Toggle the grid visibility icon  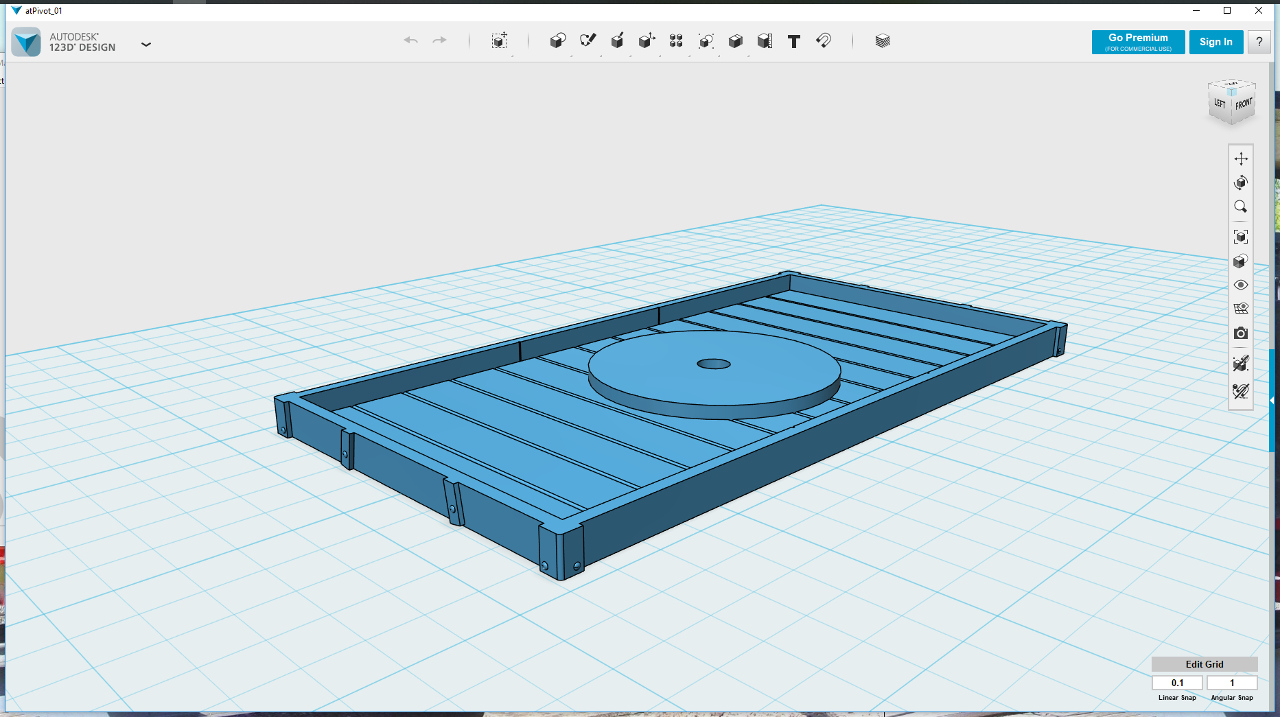1241,309
